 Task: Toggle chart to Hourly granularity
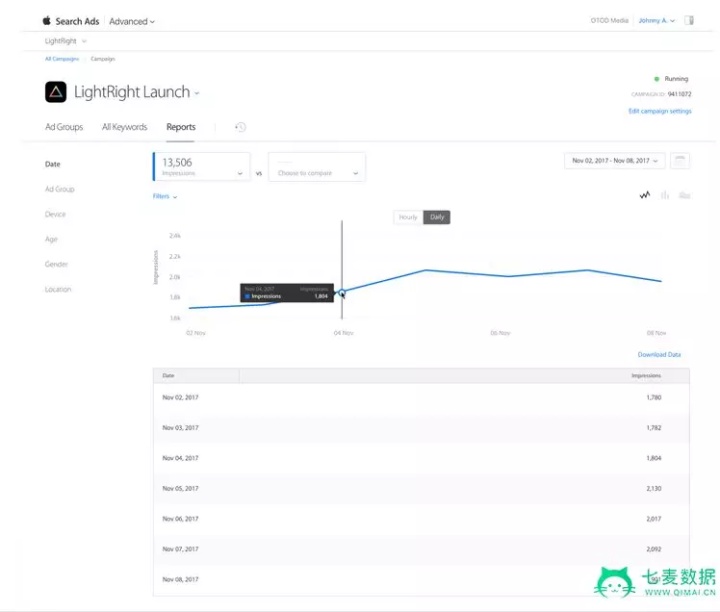point(408,217)
